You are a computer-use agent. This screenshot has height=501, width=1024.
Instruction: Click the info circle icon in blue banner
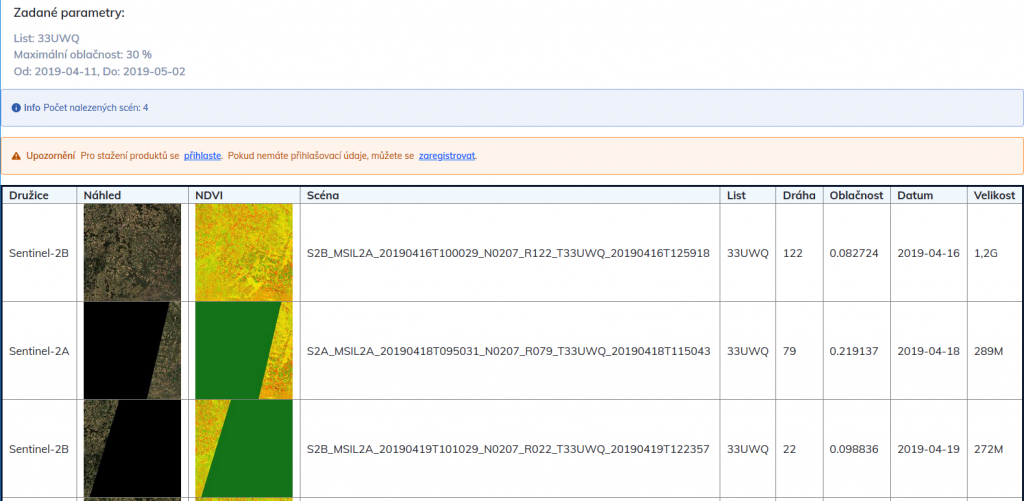pos(16,108)
